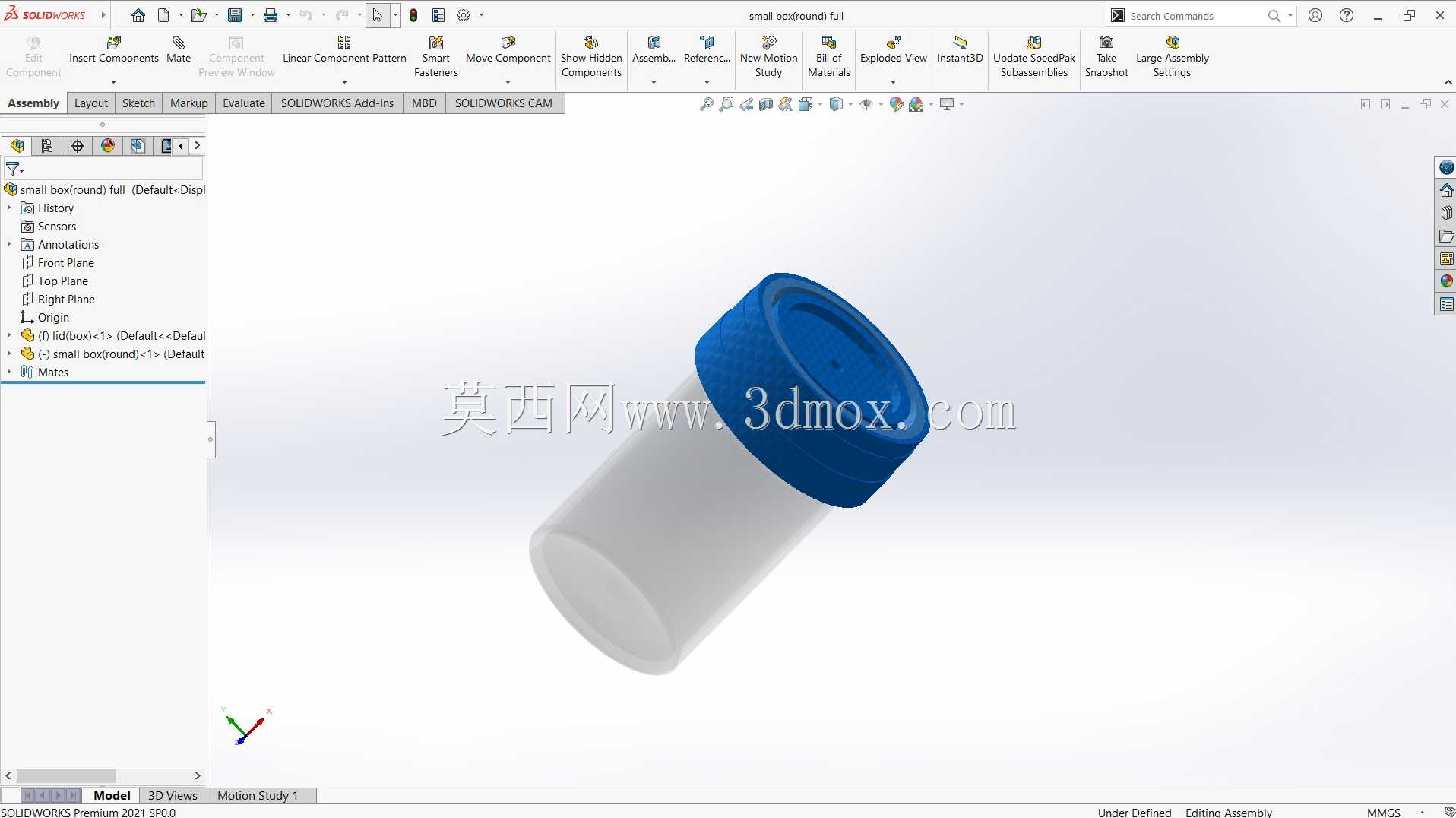This screenshot has width=1456, height=818.
Task: Open SOLIDWORKS Resources home pane icon
Action: coord(1446,190)
